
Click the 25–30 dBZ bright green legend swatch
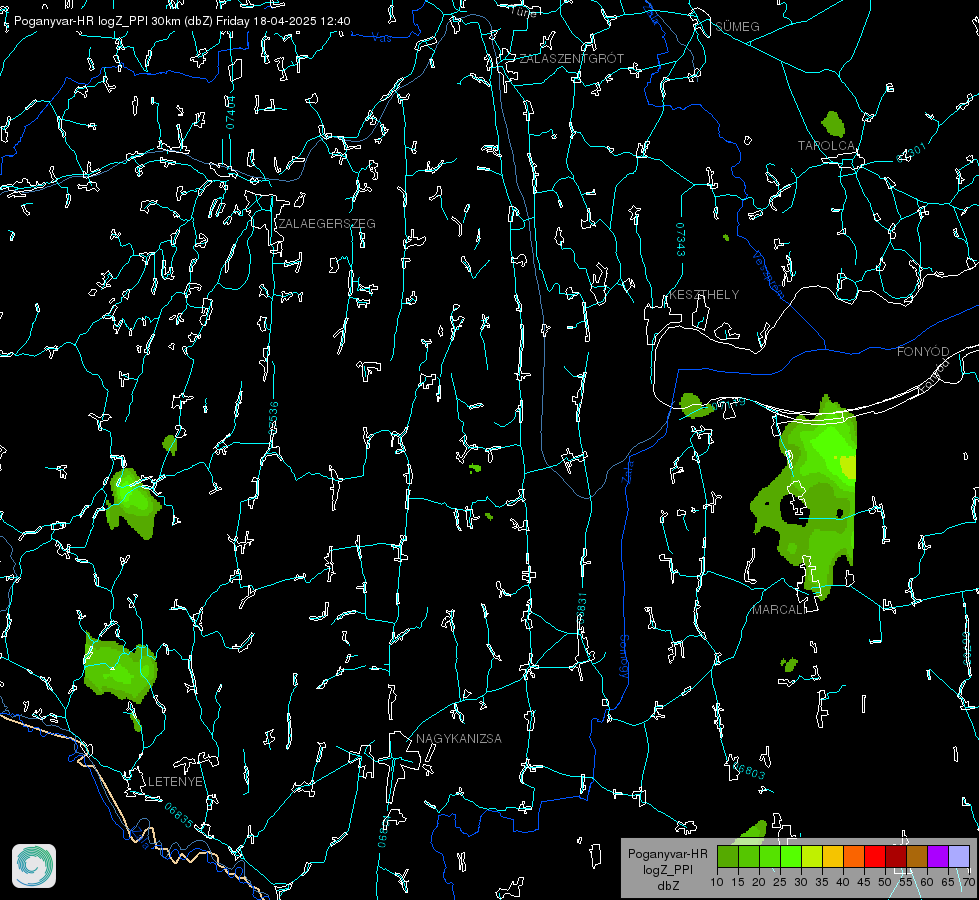pos(791,856)
